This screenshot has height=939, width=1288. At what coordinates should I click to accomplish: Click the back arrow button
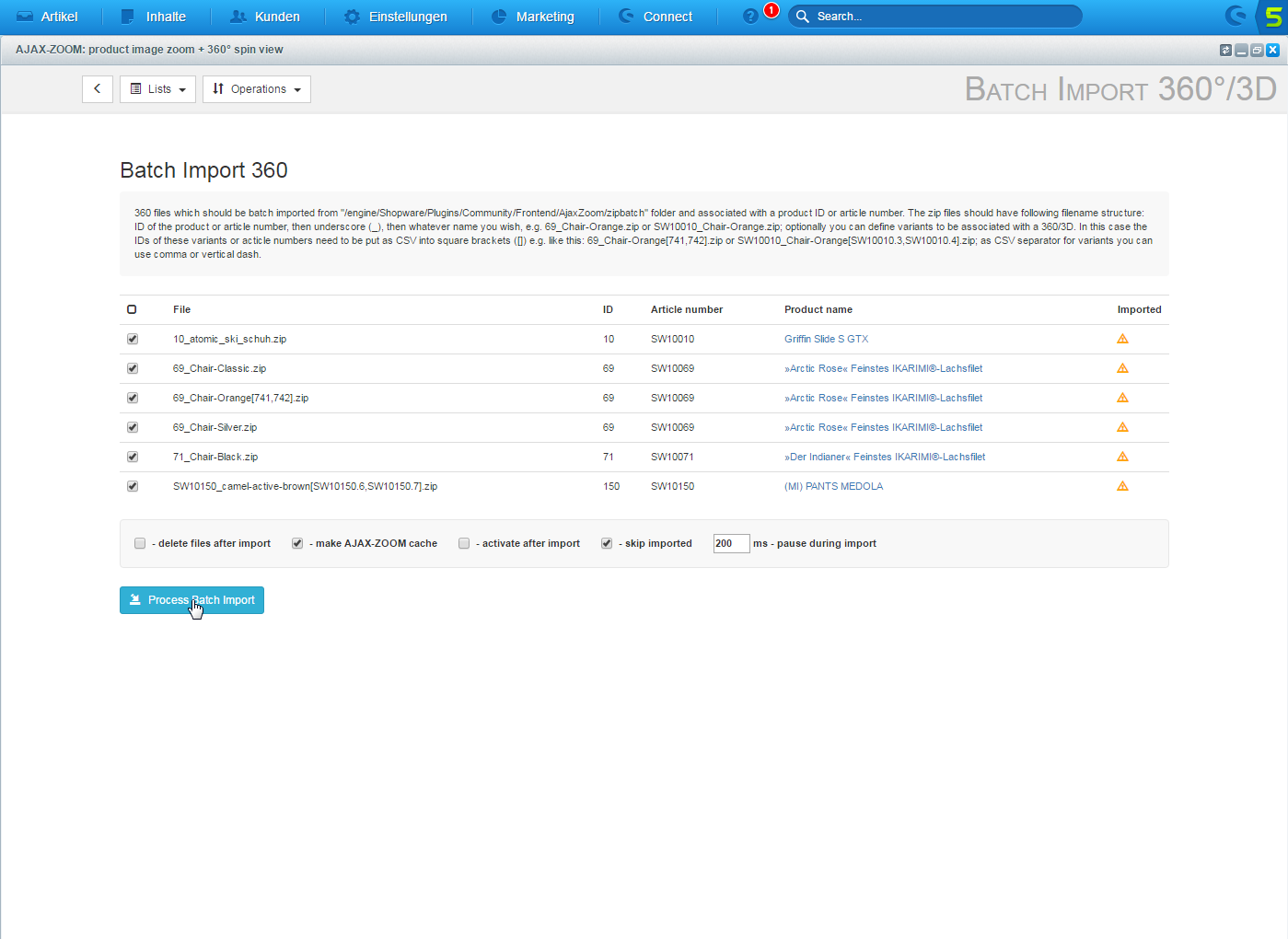point(98,89)
